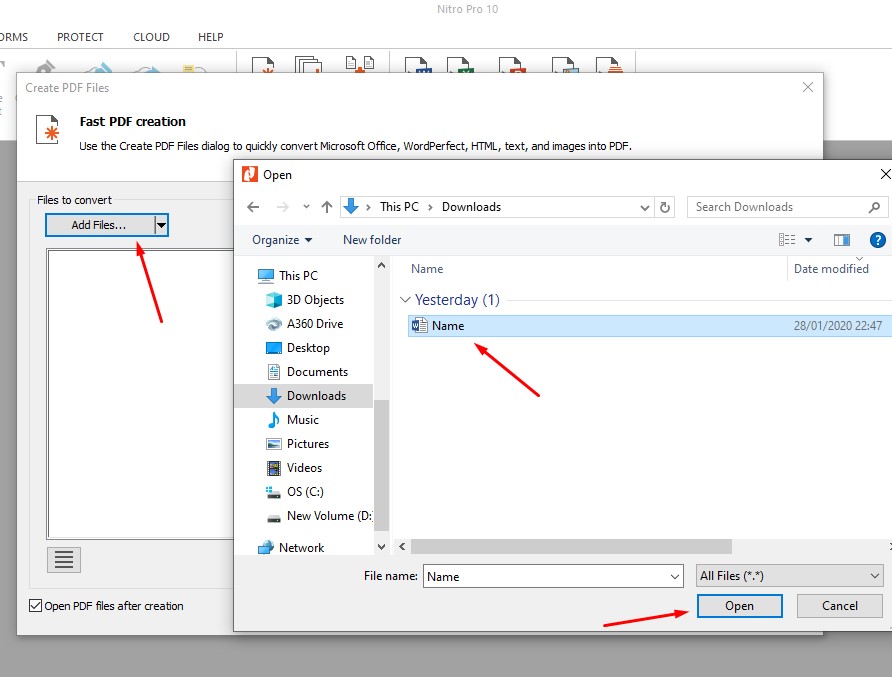Select the convert To Word icon
This screenshot has width=892, height=677.
417,67
